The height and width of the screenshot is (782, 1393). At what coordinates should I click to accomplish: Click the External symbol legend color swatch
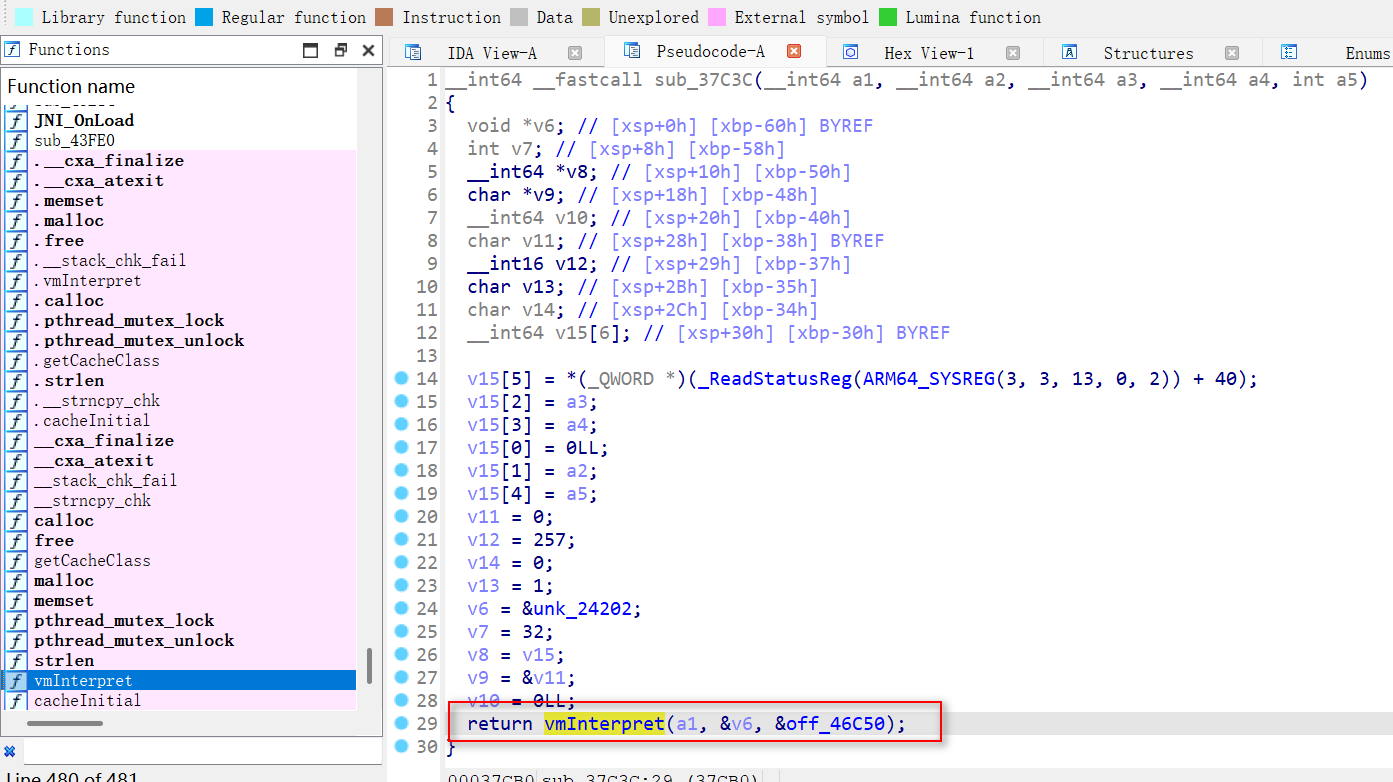pos(716,17)
